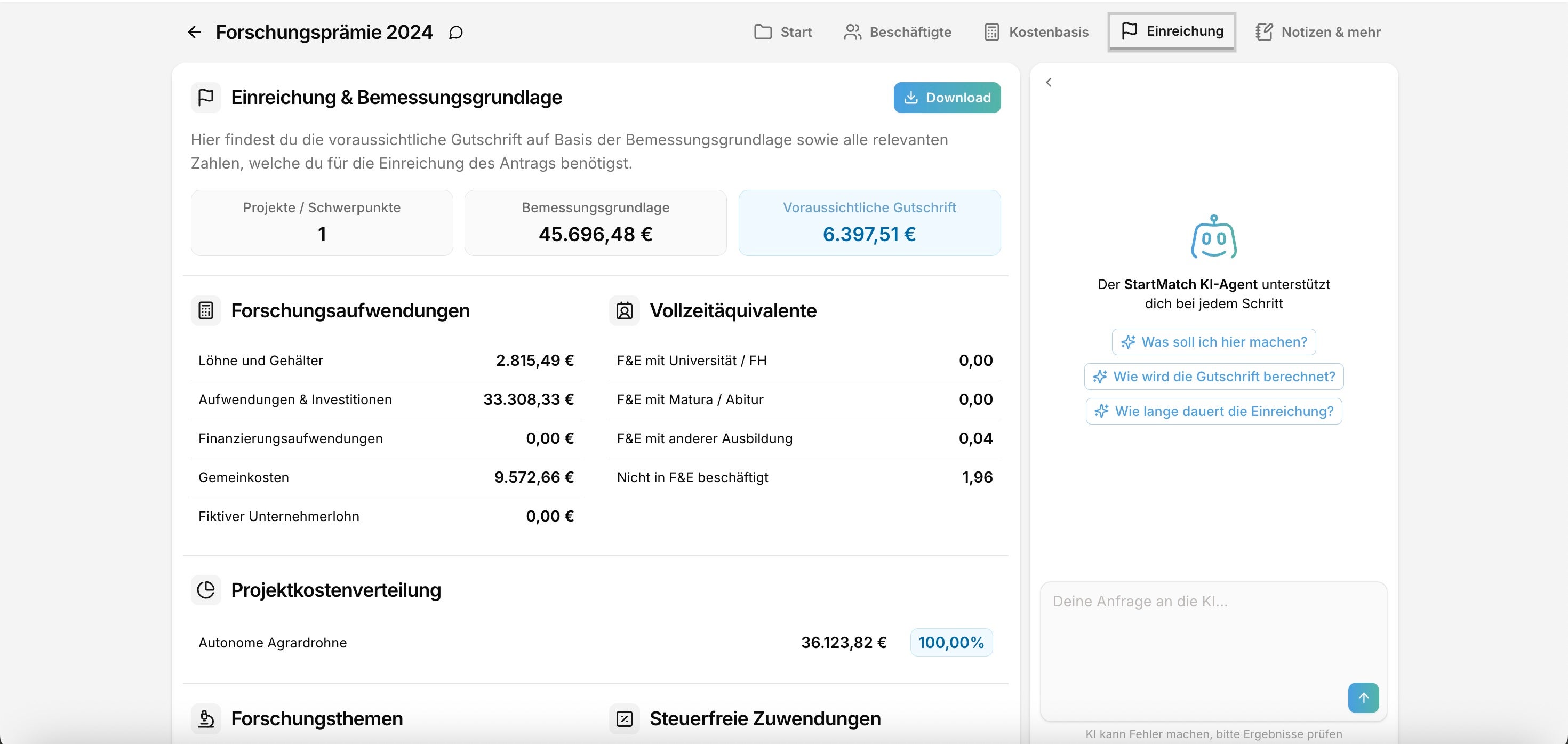Click the microscope icon beside Forschungsthemen
1568x744 pixels.
coord(206,718)
